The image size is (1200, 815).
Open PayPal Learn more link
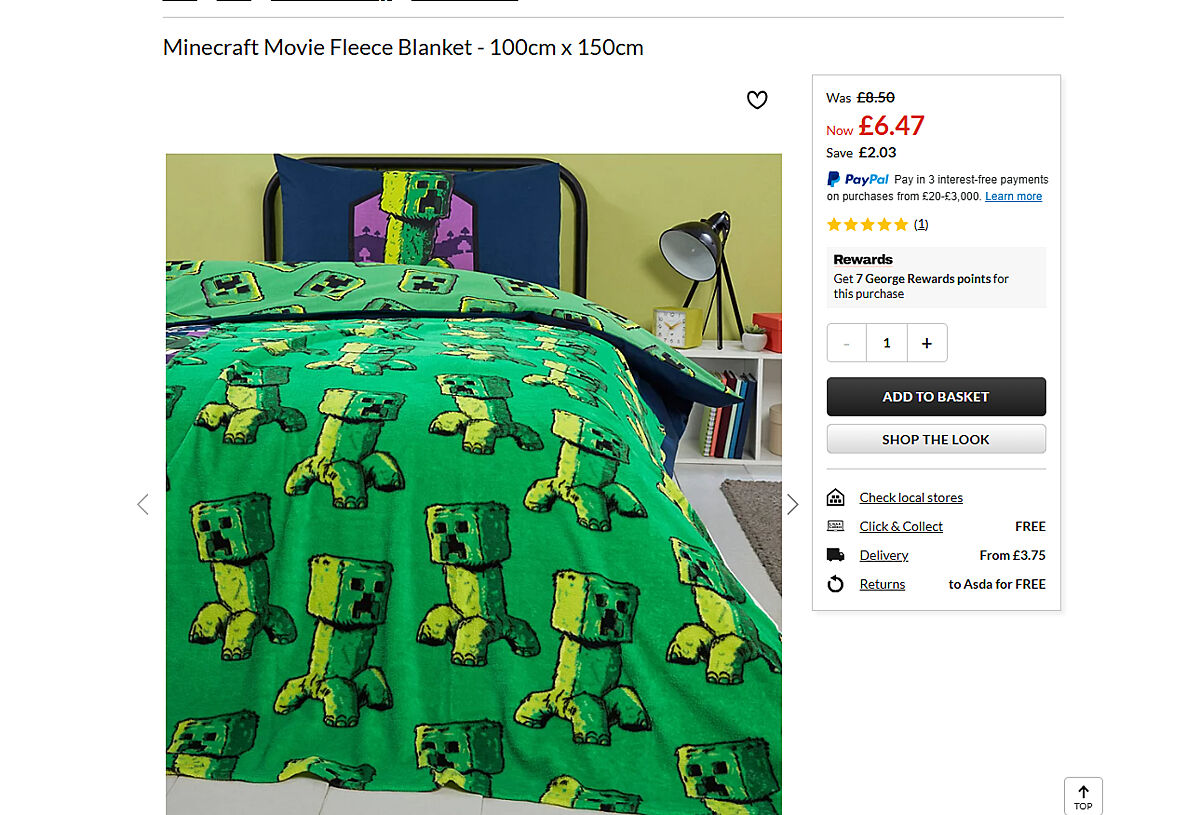(1013, 196)
